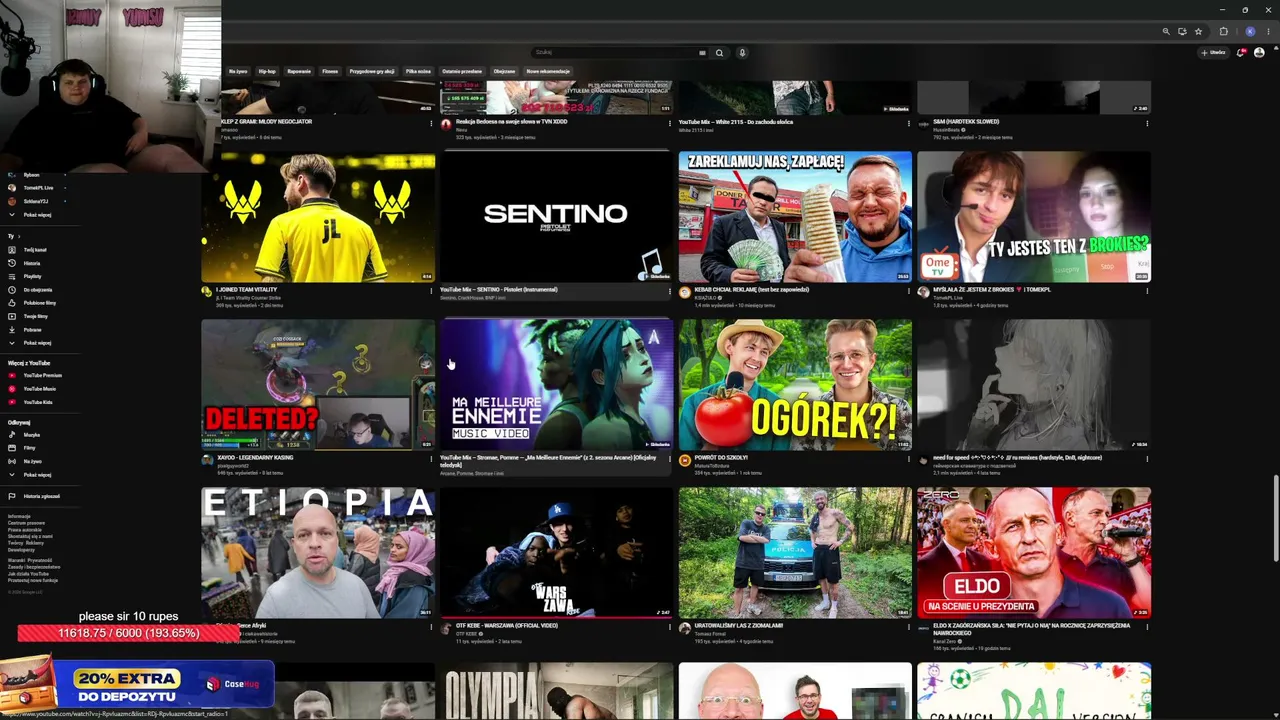Open options menu for KEBAB CHCIAŁ REKLAMĘ video

pos(908,291)
